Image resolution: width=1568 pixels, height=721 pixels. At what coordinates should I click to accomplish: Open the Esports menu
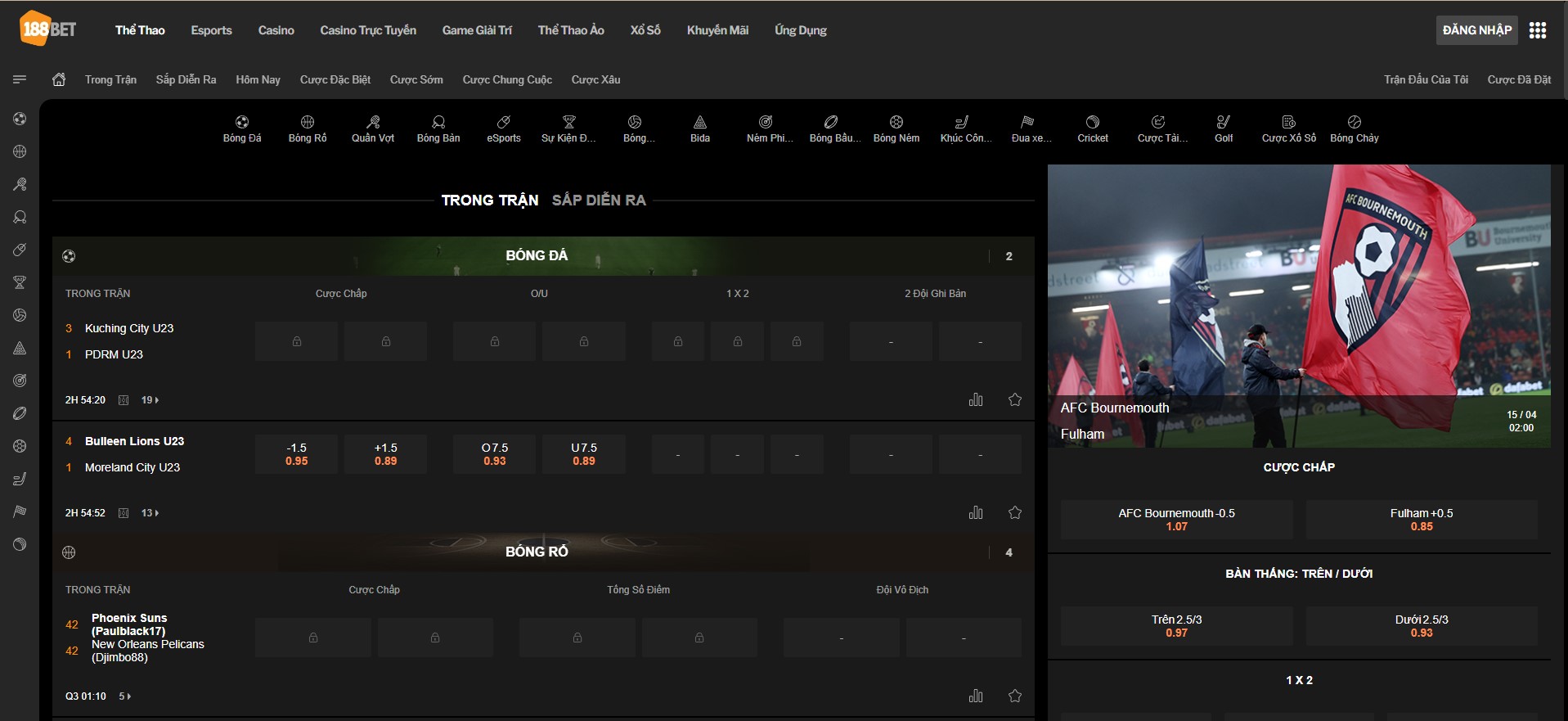pos(211,30)
